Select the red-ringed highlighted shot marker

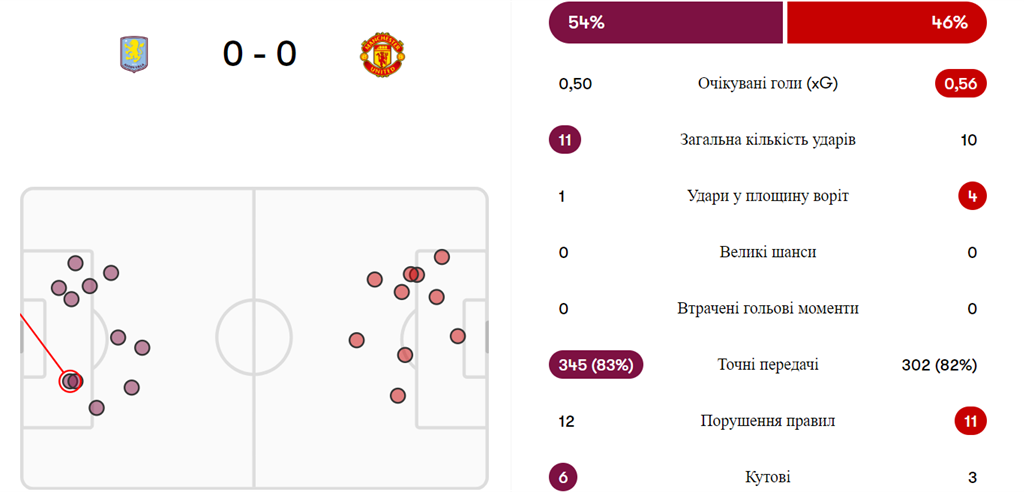pos(69,380)
